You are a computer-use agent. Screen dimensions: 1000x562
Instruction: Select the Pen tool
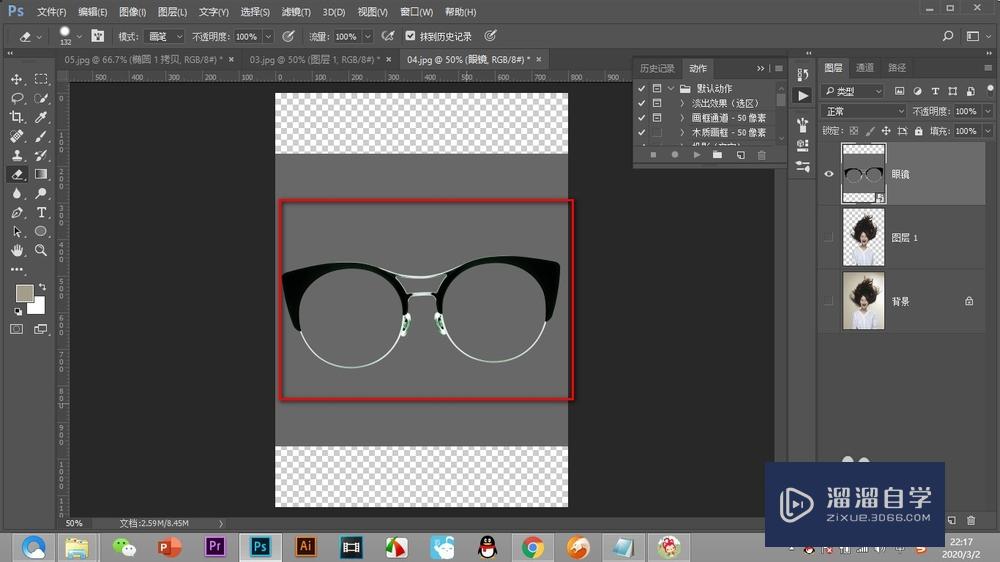pos(17,213)
